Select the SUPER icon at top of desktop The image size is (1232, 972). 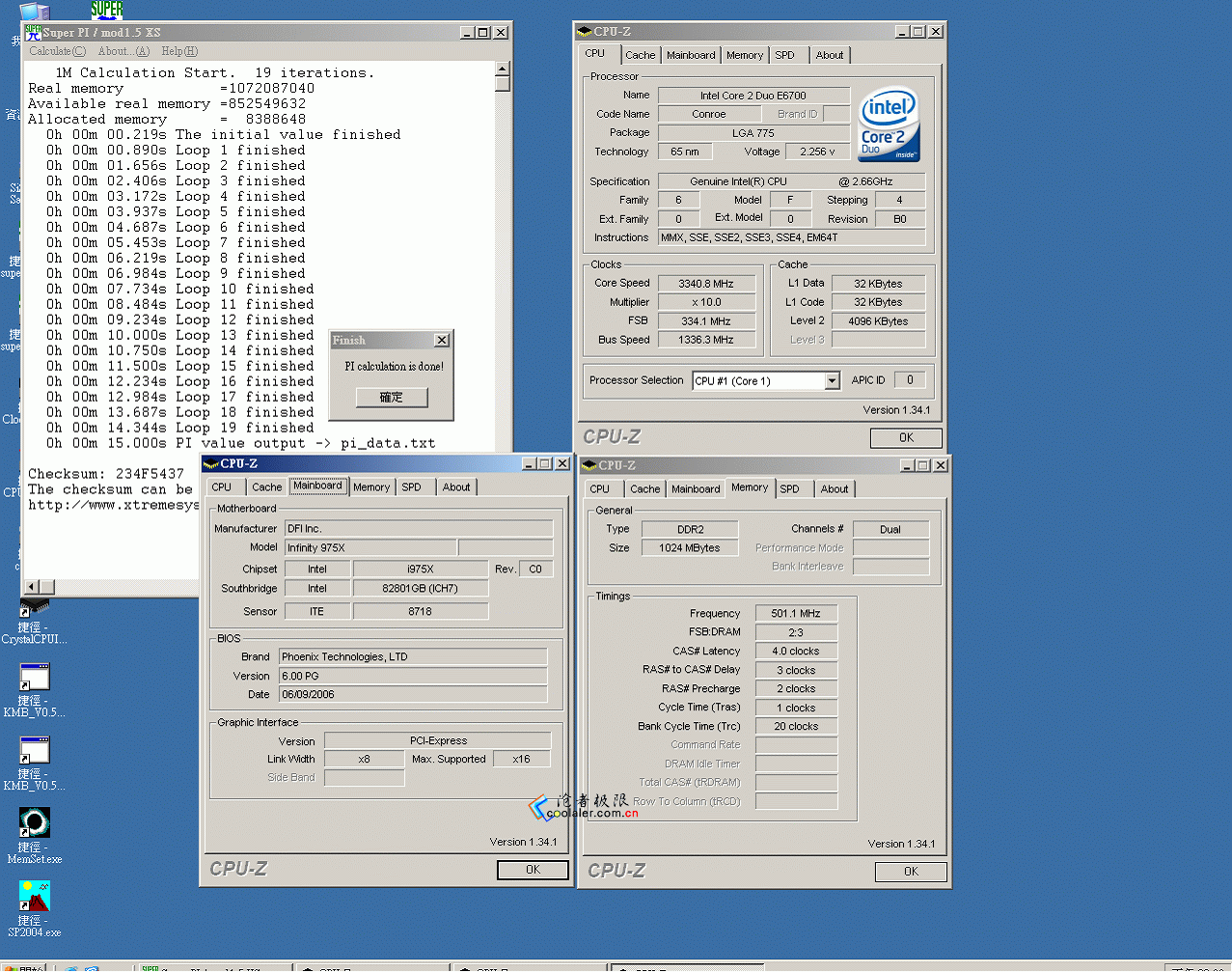point(107,10)
